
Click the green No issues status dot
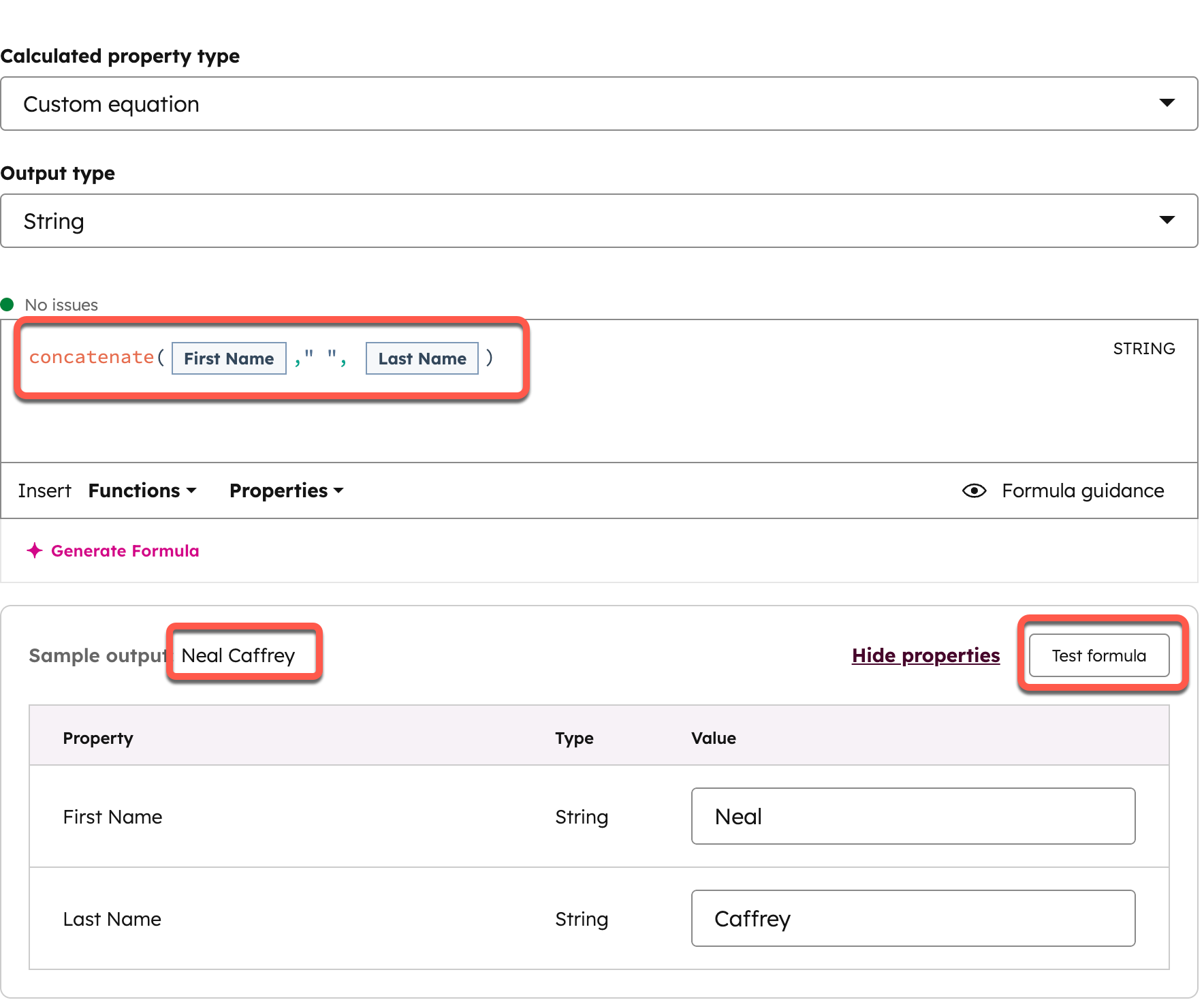click(7, 304)
